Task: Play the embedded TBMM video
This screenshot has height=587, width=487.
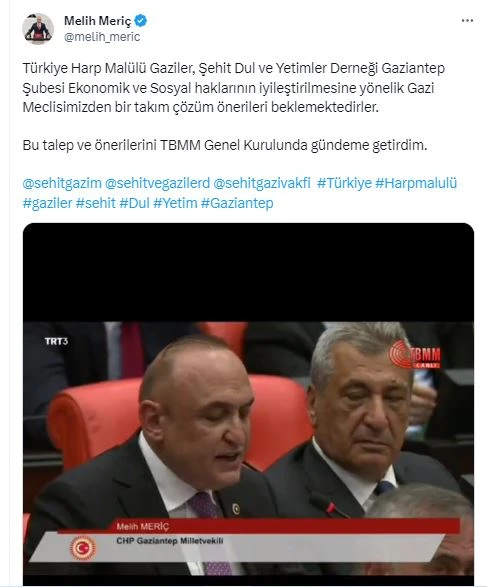Action: click(248, 404)
